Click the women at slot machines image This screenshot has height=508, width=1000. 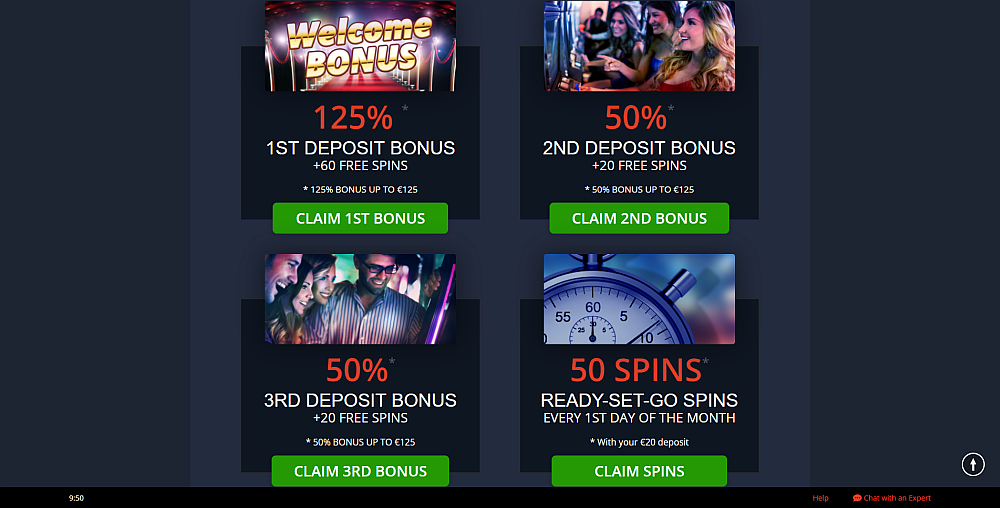(x=639, y=46)
